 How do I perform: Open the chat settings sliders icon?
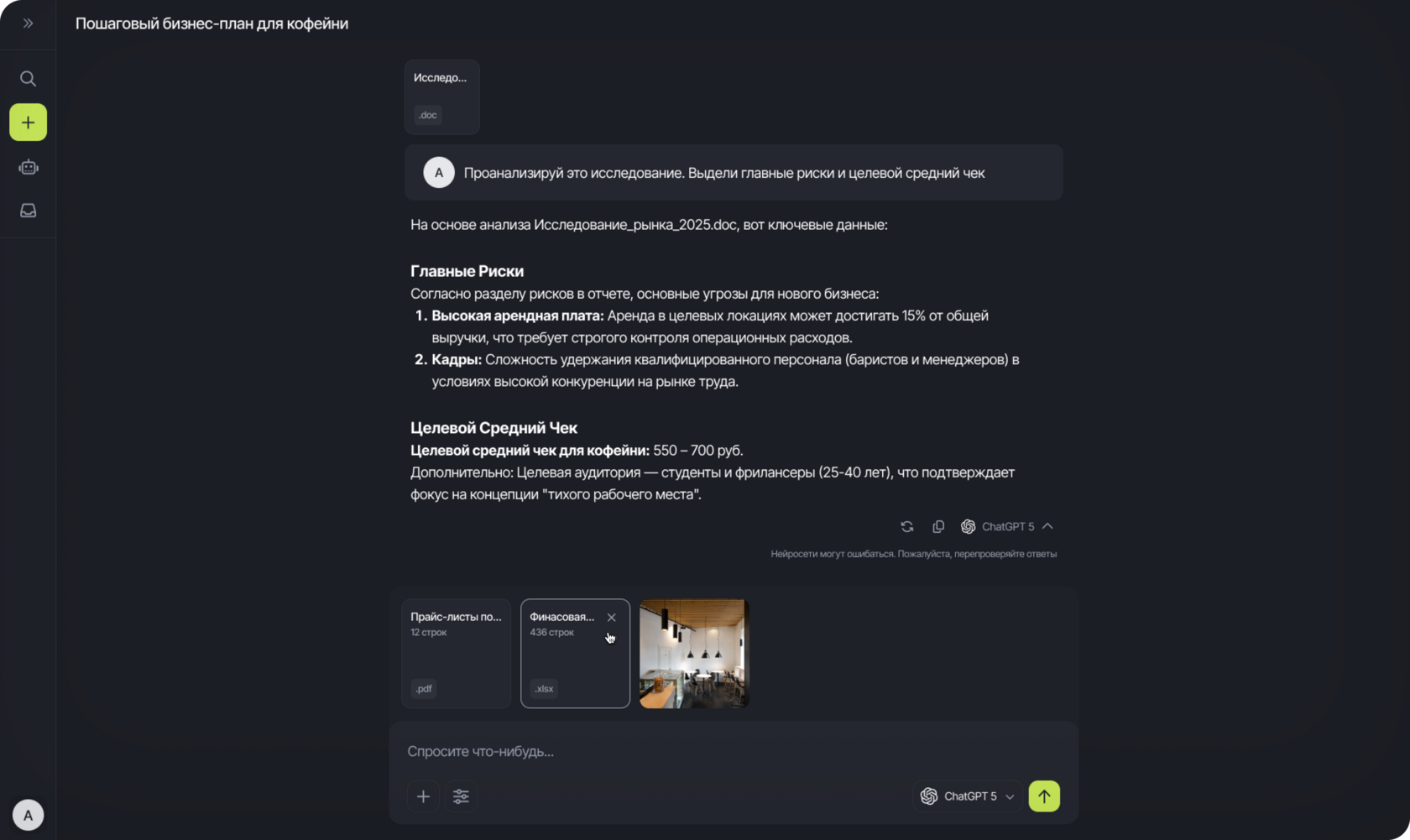click(461, 796)
